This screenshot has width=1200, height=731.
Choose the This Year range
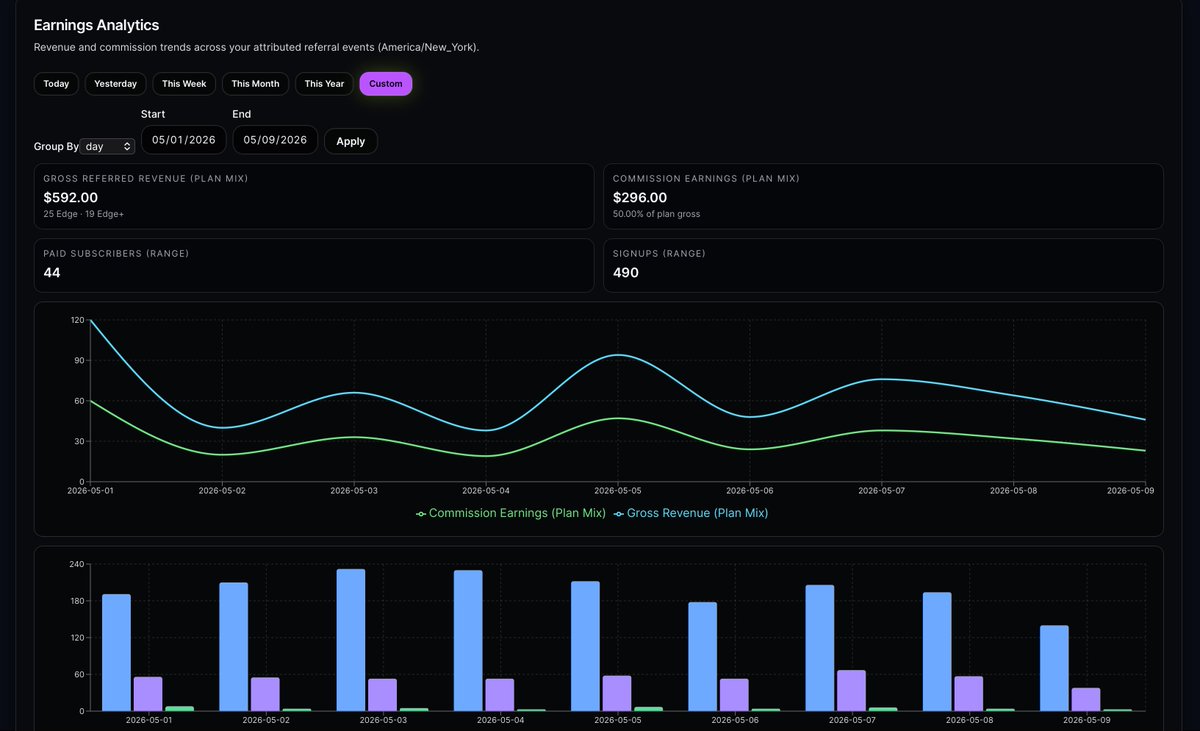click(324, 84)
